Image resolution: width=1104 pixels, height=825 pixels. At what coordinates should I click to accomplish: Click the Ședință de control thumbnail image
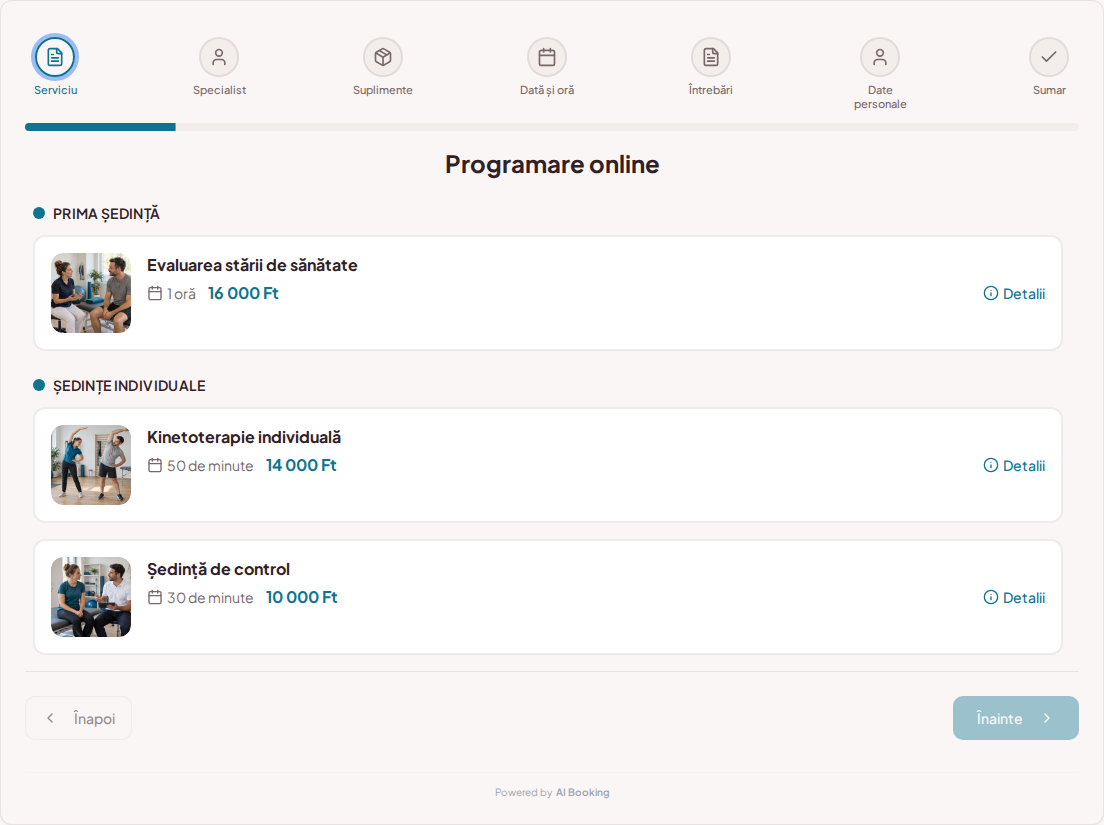click(x=91, y=597)
